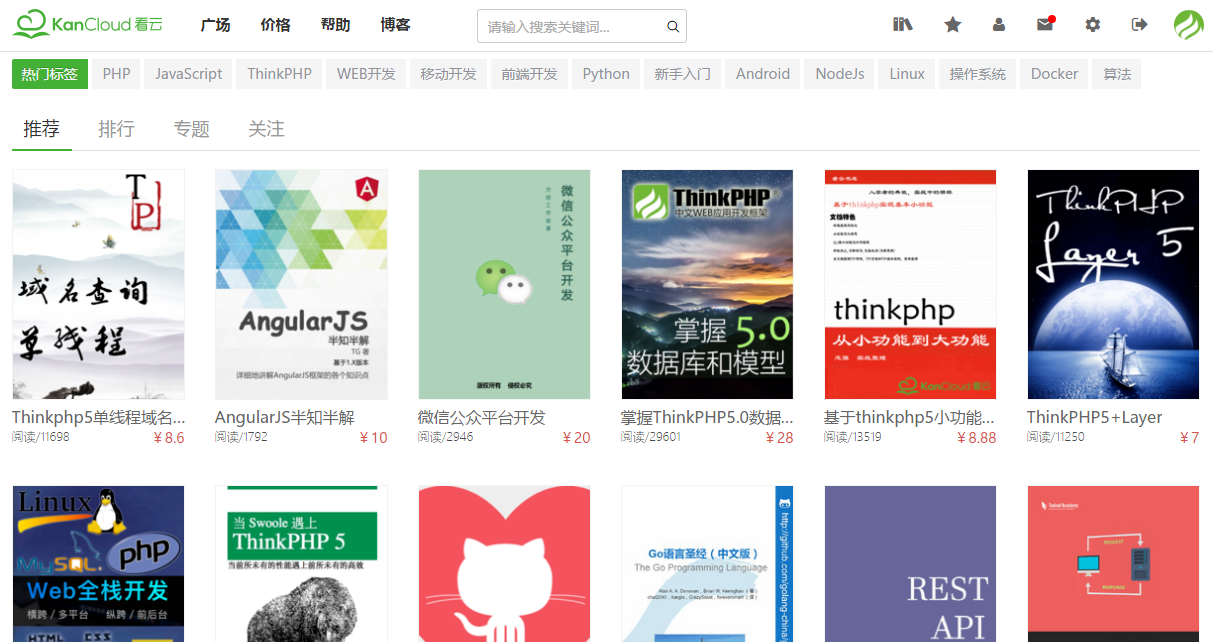
Task: Select the Python tag
Action: 606,74
